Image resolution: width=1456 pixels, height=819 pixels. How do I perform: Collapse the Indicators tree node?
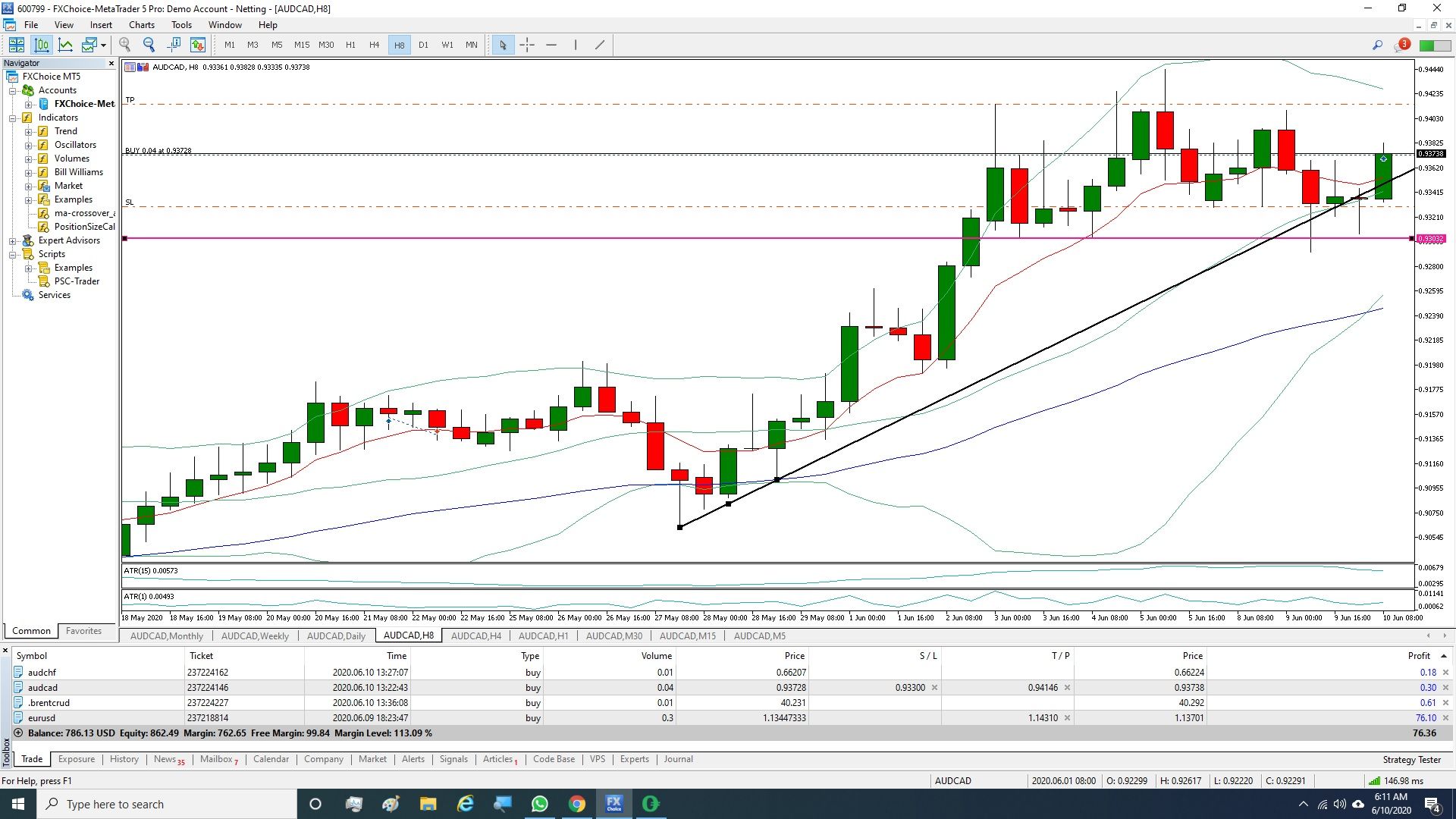(13, 118)
